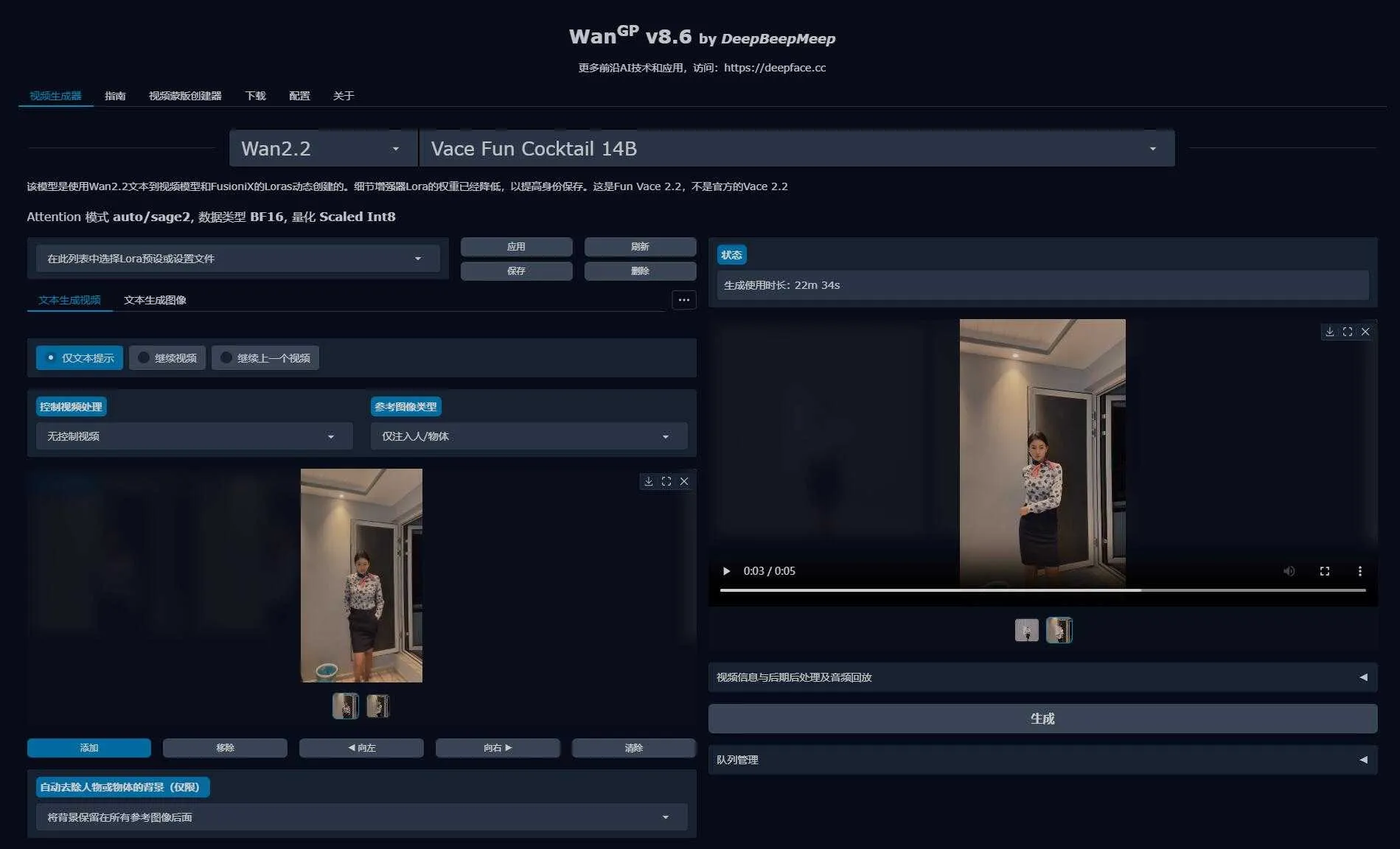This screenshot has width=1400, height=849.
Task: Download the generated output video
Action: [x=1329, y=332]
